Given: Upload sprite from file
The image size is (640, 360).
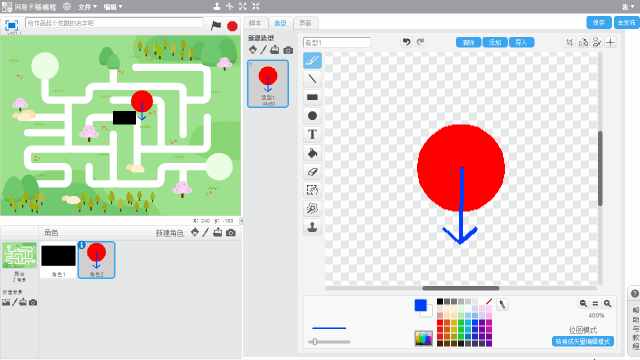Looking at the screenshot, I should tap(218, 232).
